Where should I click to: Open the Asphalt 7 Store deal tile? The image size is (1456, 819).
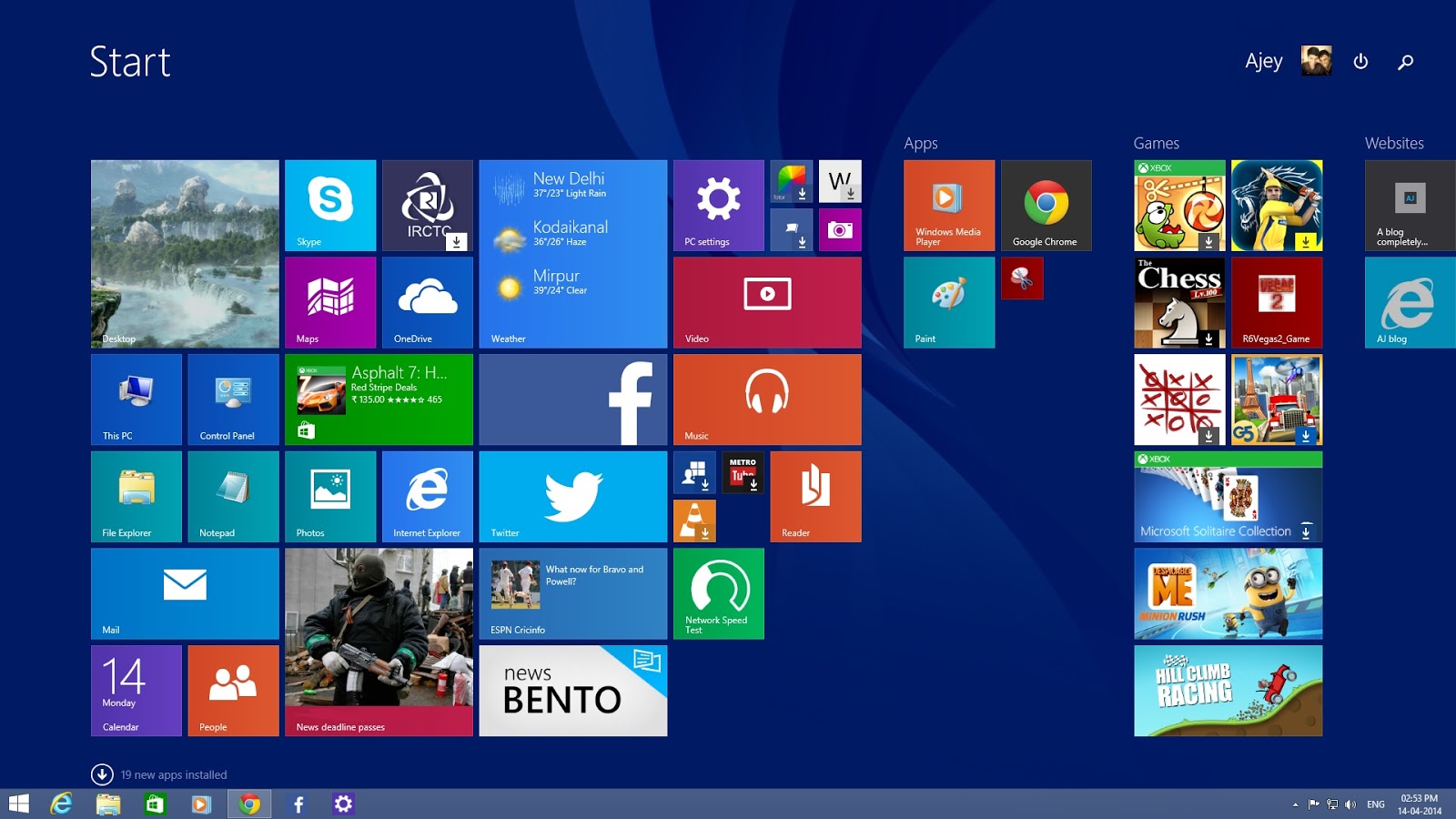379,399
